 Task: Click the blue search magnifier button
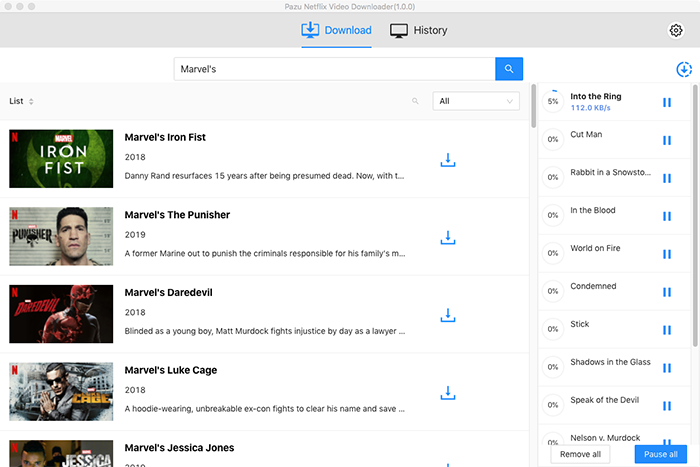pos(509,69)
